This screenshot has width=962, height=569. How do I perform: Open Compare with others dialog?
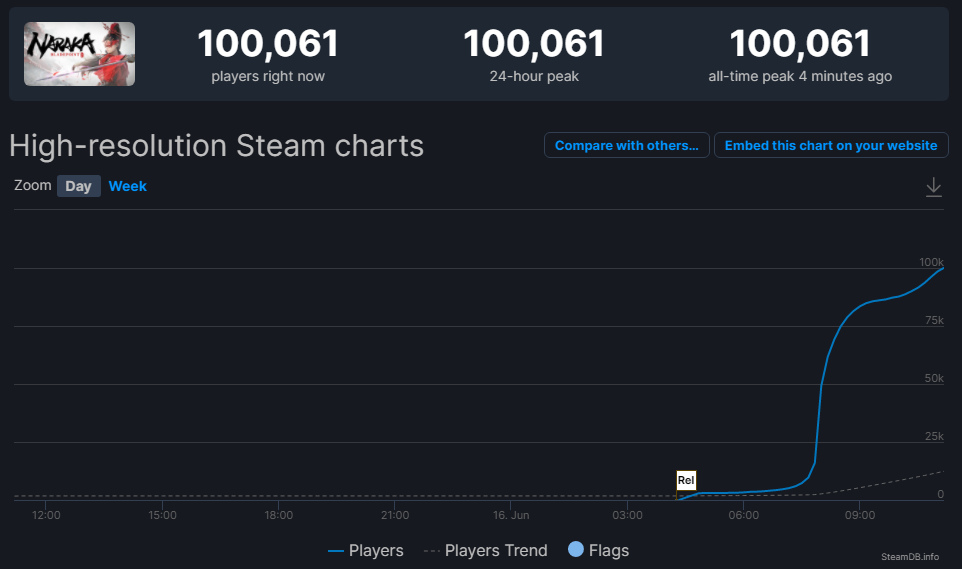click(626, 145)
